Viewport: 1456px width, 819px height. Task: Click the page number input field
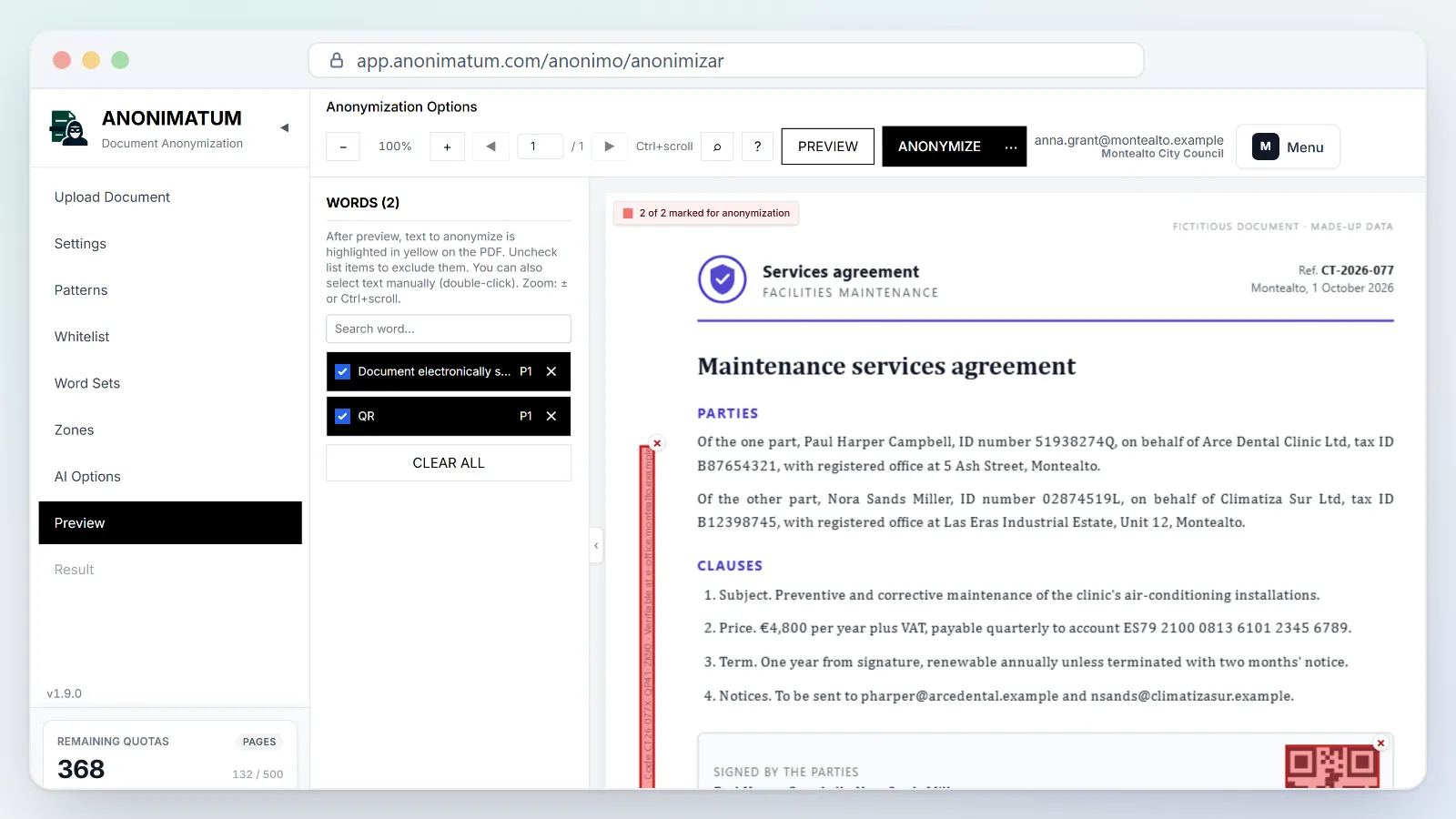tap(541, 147)
